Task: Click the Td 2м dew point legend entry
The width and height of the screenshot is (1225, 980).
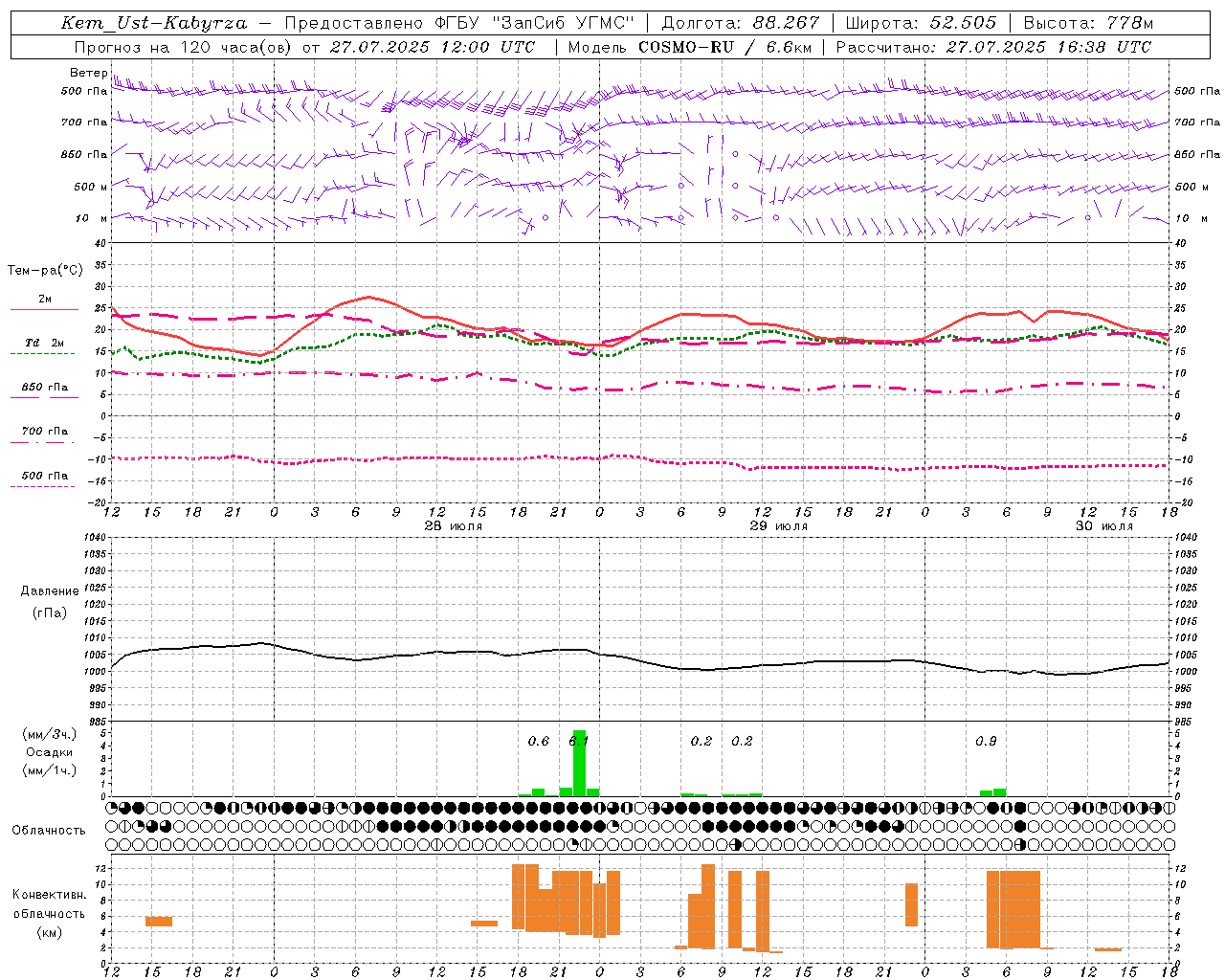Action: click(45, 343)
